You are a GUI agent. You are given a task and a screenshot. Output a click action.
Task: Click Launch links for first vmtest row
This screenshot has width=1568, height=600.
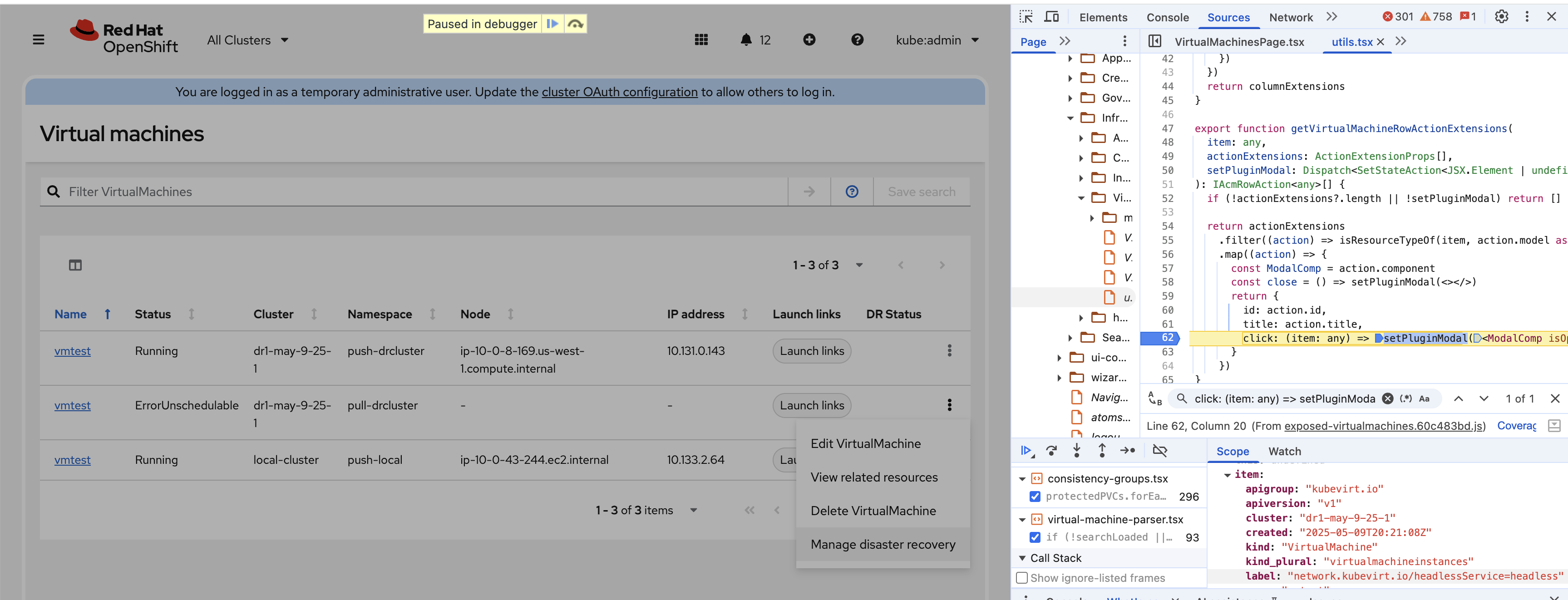click(x=811, y=351)
